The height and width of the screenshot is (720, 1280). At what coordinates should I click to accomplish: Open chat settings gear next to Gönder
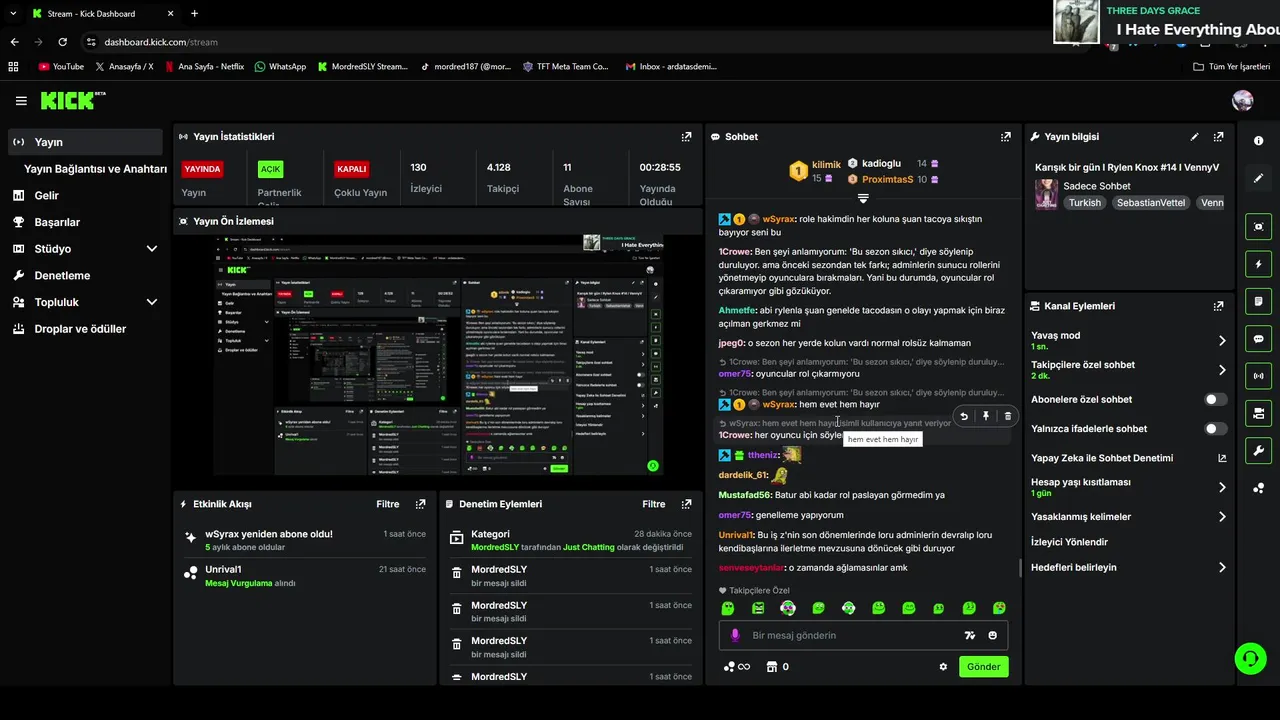pos(943,667)
